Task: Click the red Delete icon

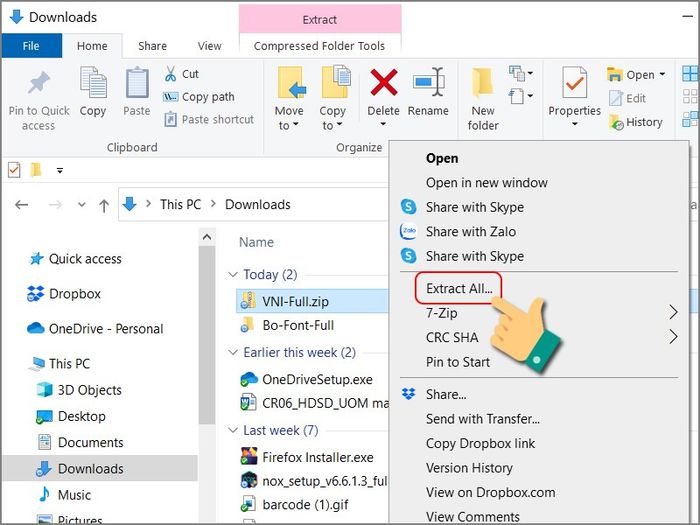Action: click(383, 82)
